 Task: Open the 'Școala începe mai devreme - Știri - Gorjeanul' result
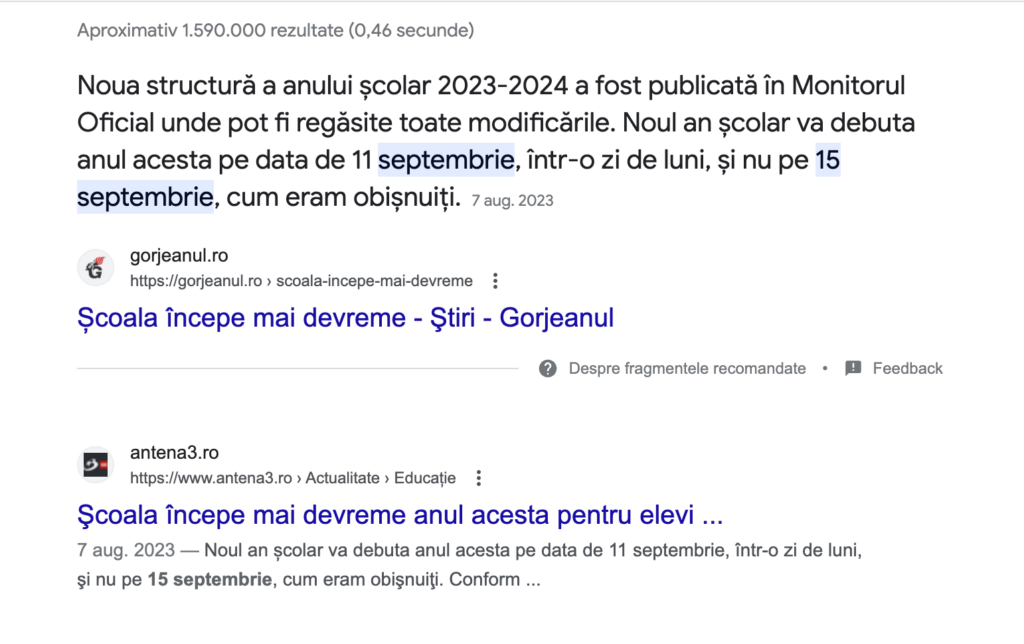point(345,319)
